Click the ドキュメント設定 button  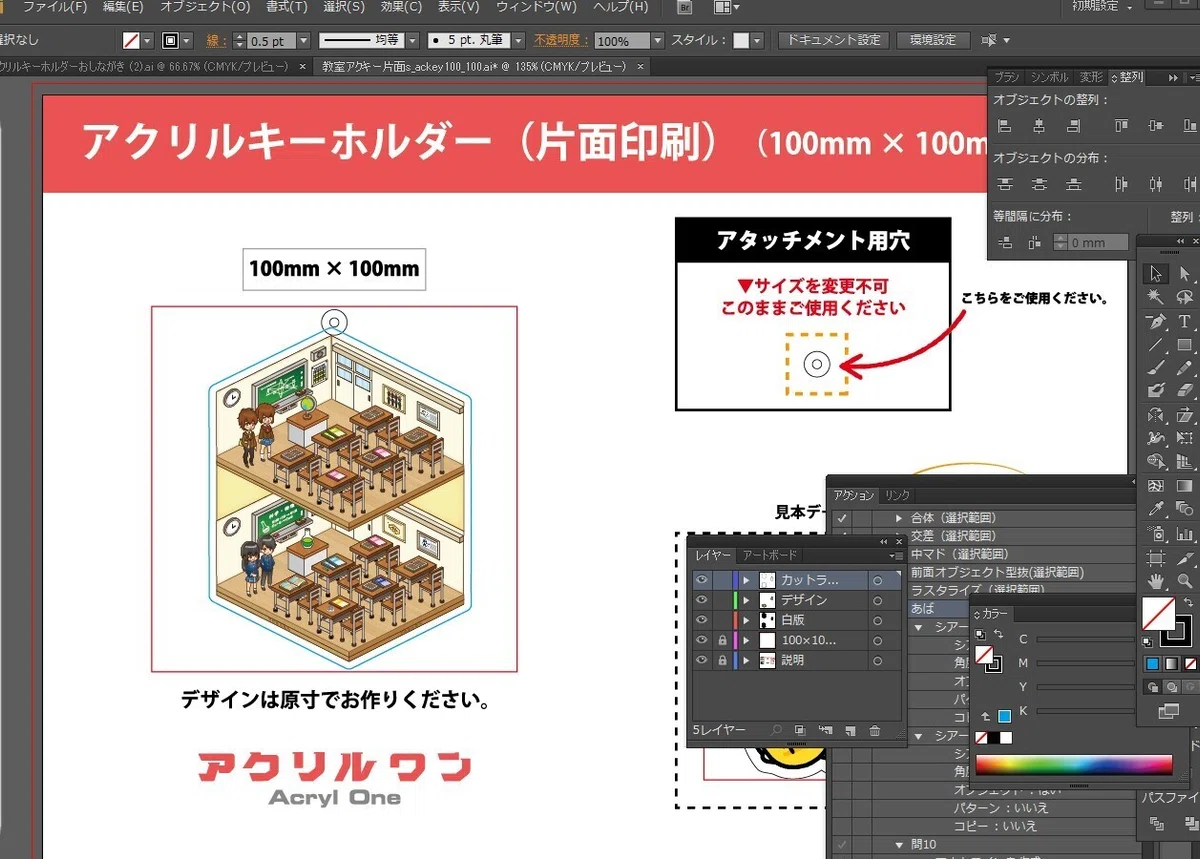click(833, 41)
